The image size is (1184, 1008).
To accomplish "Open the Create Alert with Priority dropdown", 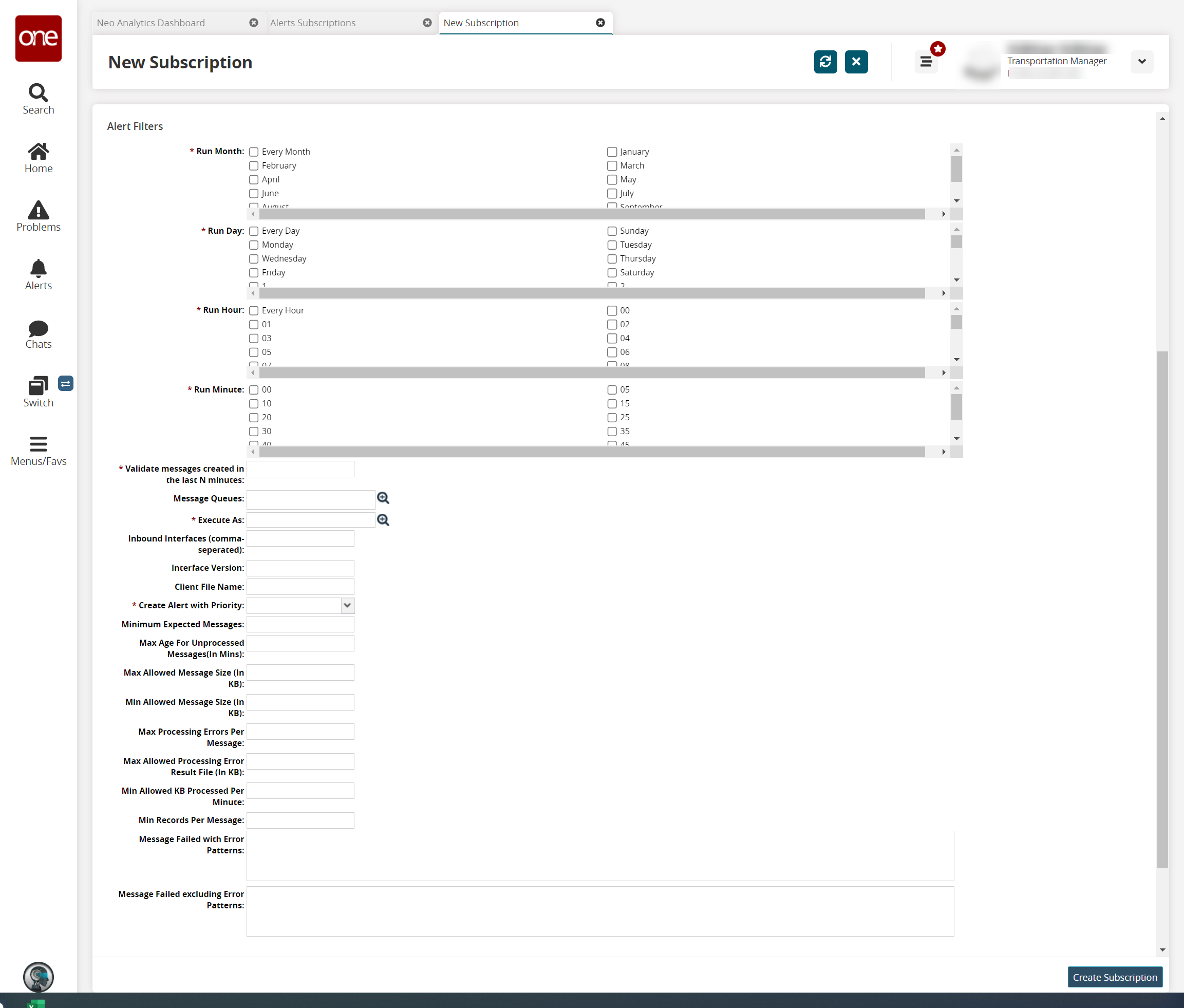I will (347, 605).
